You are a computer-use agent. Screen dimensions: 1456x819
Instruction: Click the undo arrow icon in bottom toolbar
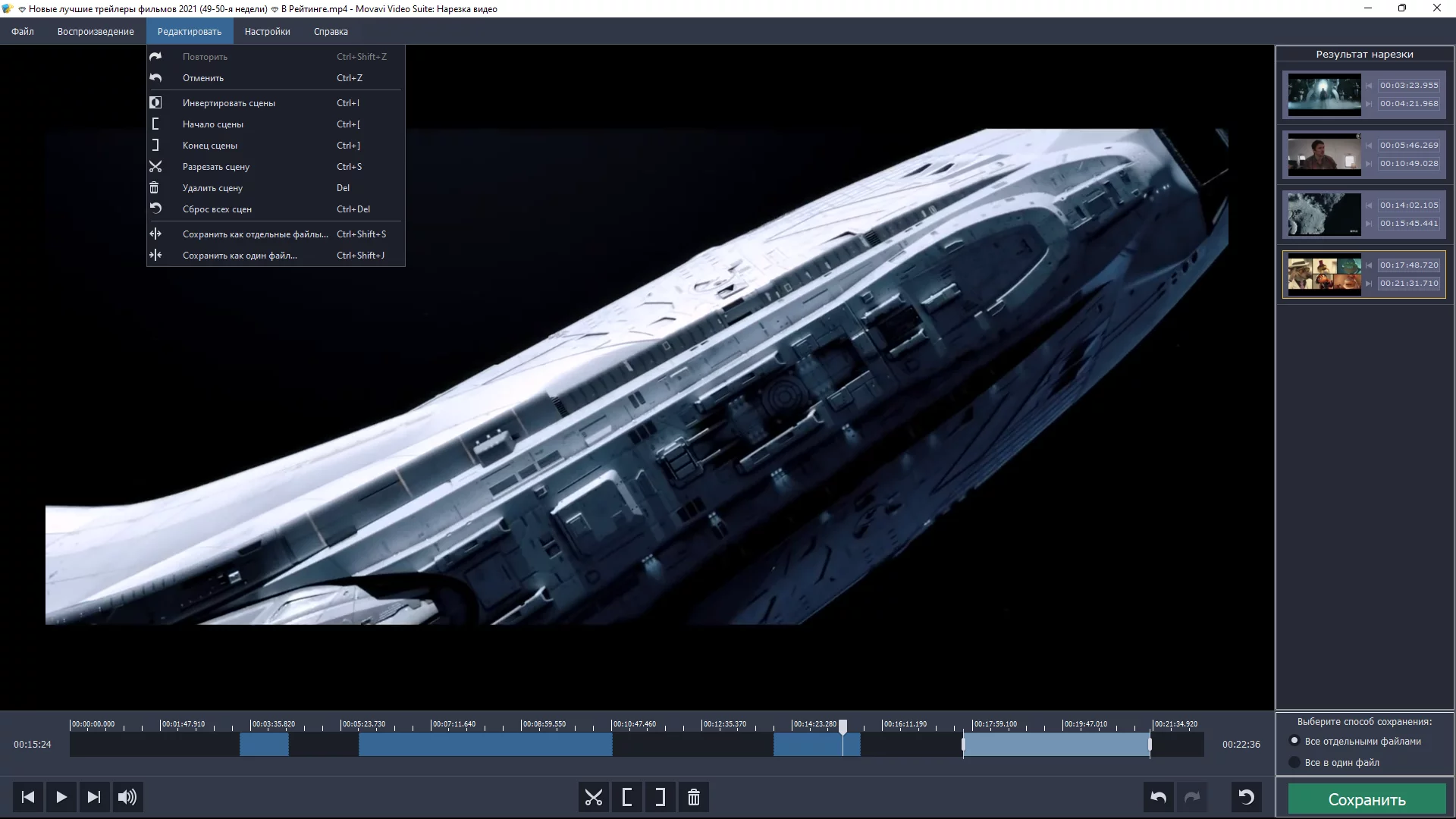(1159, 798)
